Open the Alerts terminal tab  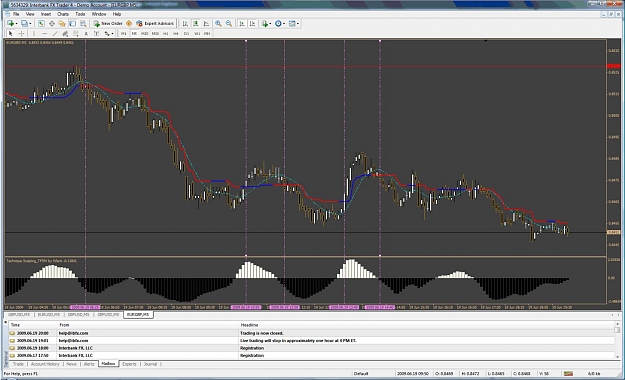[89, 364]
